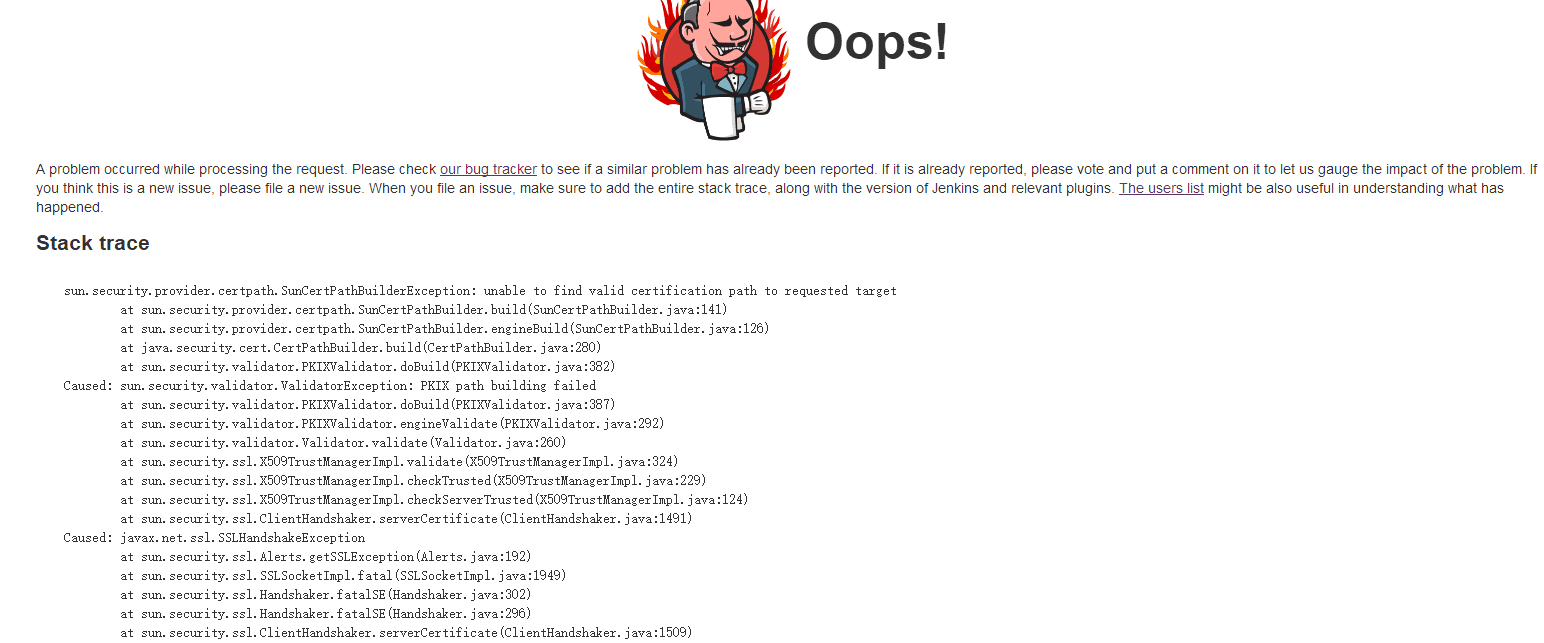Click the 'Caused: javax.net.ssl.SSLHandshakeException' line
Viewport: 1544px width, 643px height.
[x=214, y=538]
